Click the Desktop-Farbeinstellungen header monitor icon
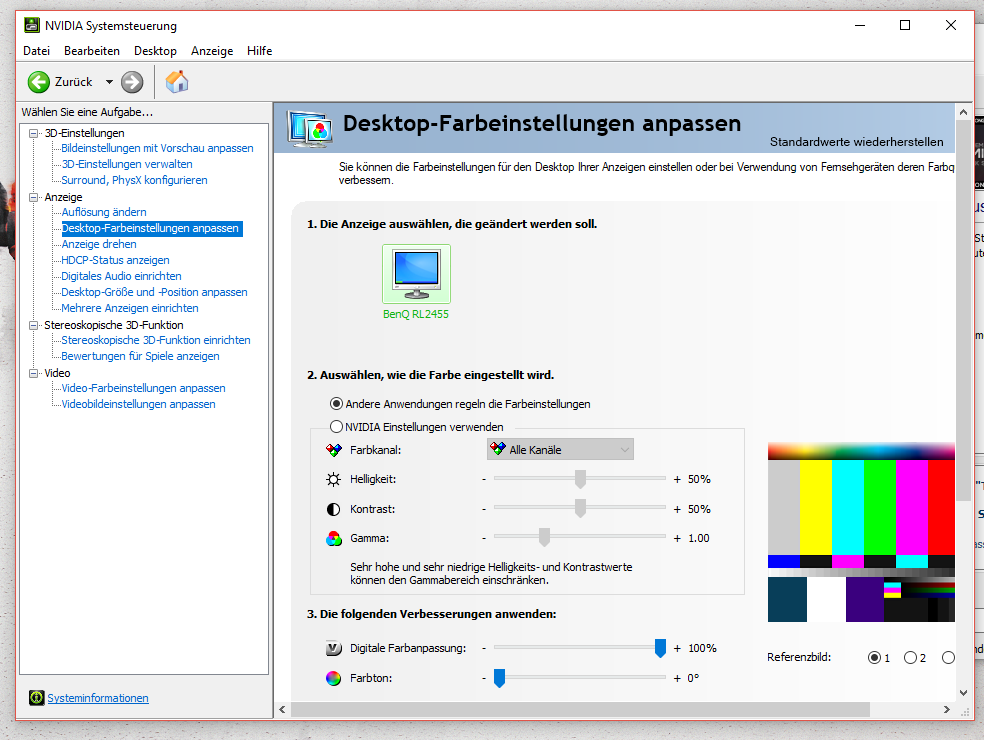Image resolution: width=984 pixels, height=740 pixels. click(309, 128)
